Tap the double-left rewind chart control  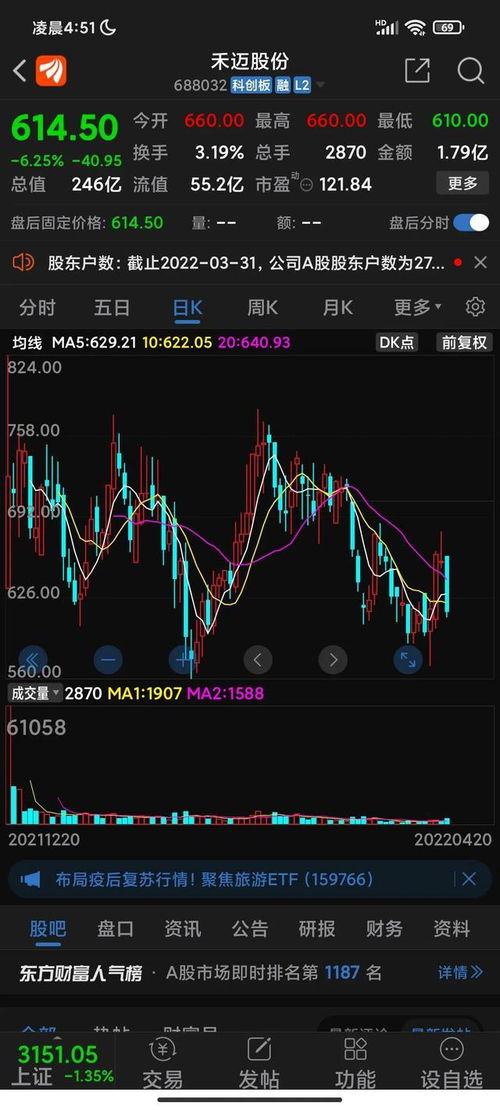[33, 660]
